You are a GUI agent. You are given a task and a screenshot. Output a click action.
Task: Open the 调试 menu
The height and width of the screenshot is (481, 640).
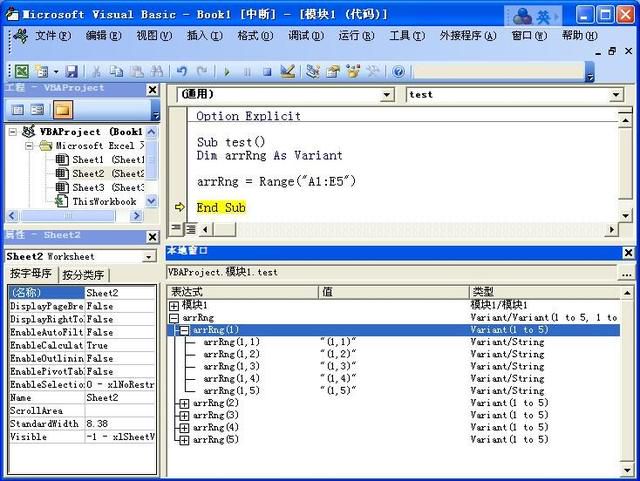click(306, 36)
